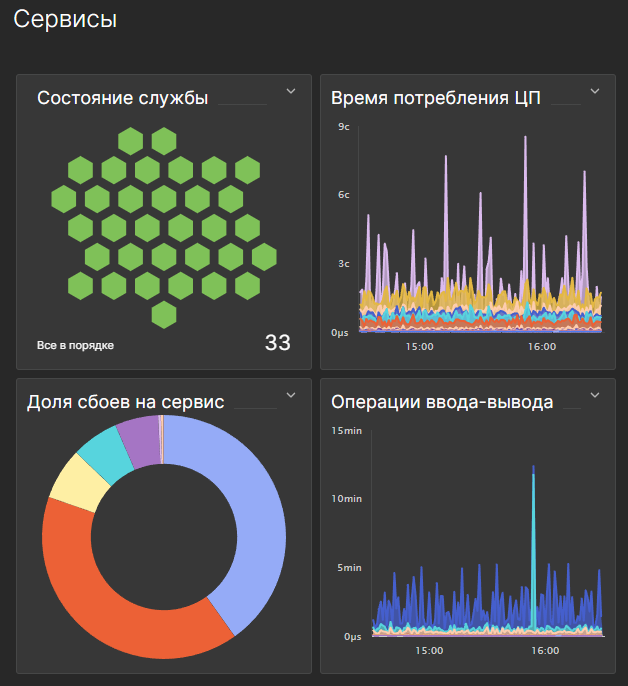Expand the Время потребления ЦП tile menu chevron
The width and height of the screenshot is (628, 686).
click(x=594, y=91)
